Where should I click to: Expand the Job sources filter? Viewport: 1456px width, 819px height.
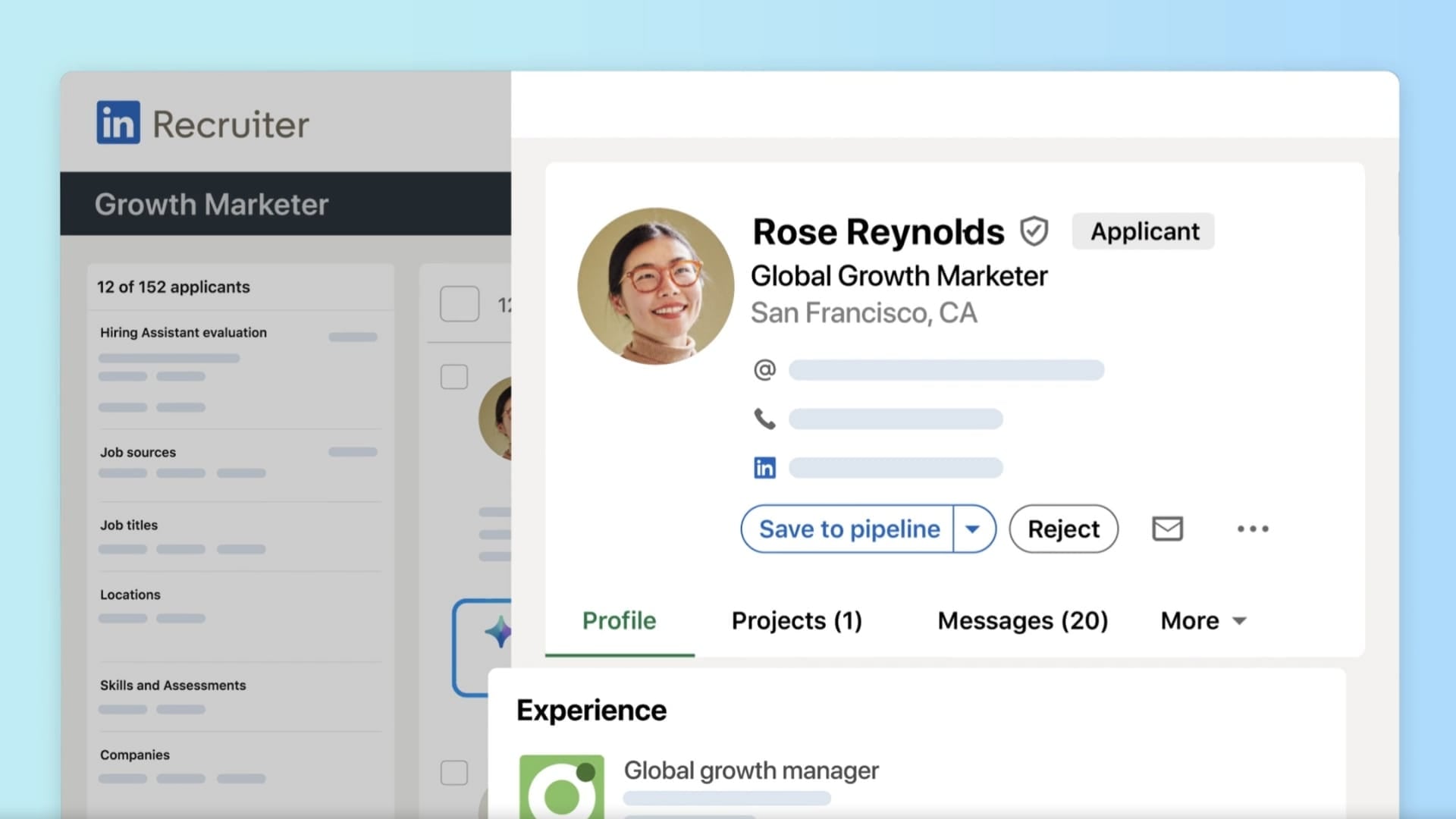(x=138, y=452)
